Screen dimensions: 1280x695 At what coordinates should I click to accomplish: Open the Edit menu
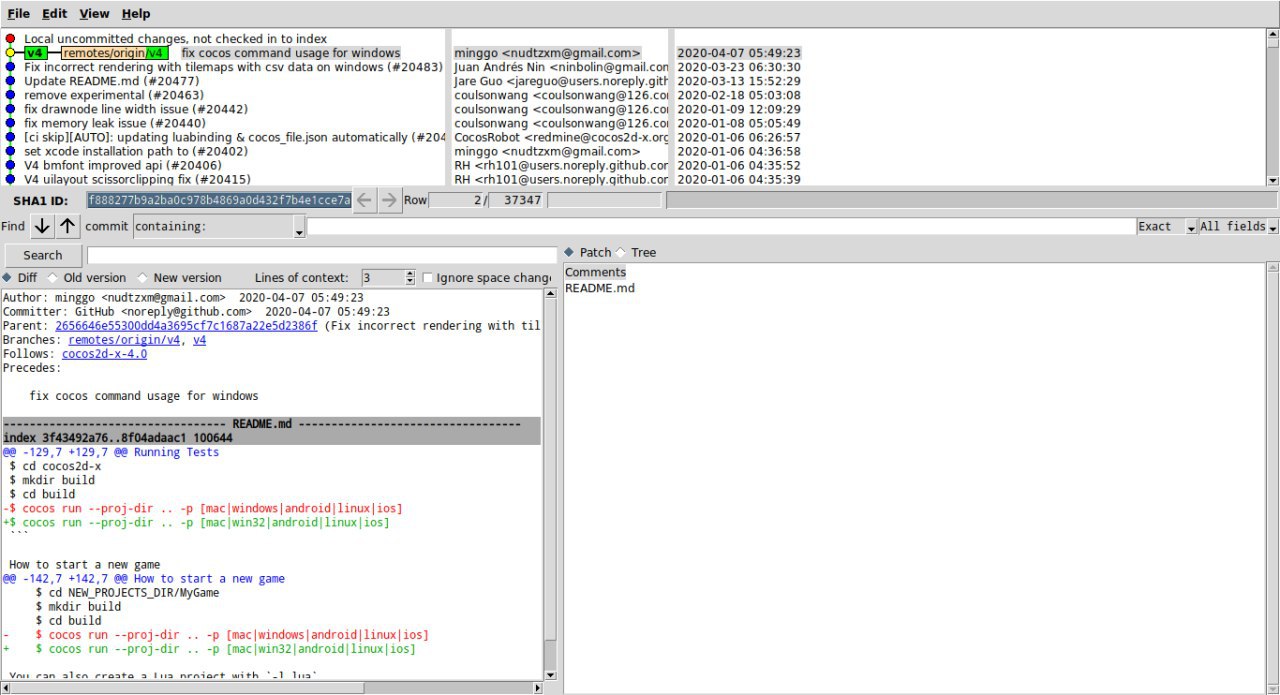pyautogui.click(x=54, y=14)
